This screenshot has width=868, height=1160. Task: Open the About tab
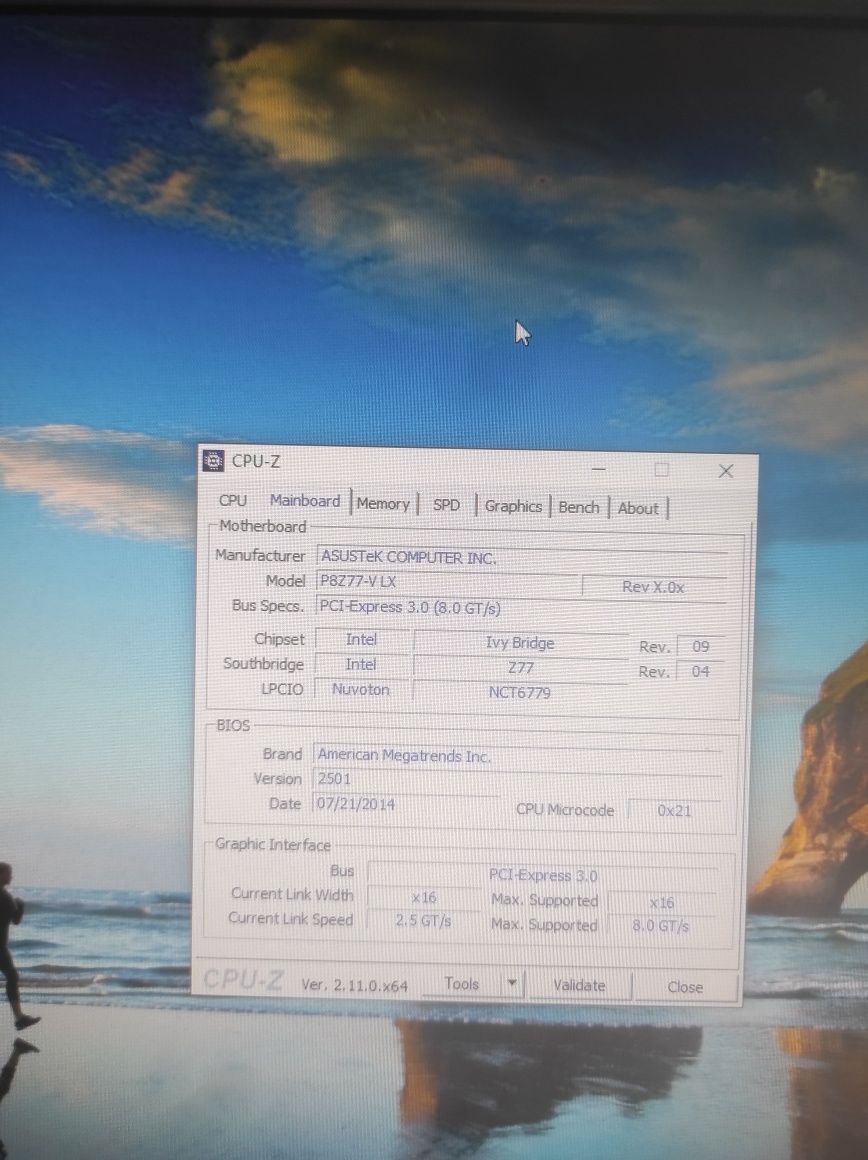[638, 508]
